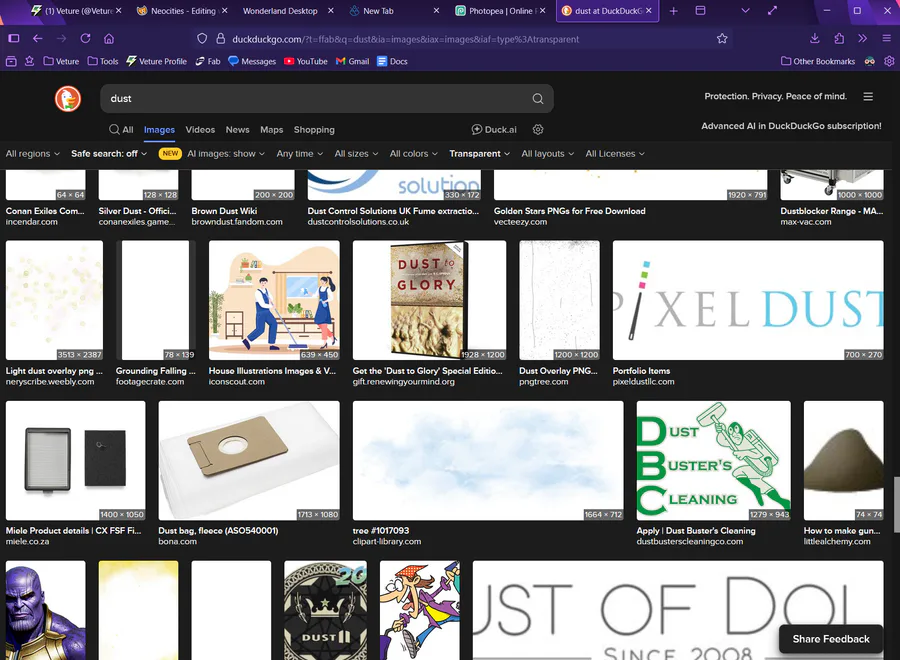Click the dust search input field
This screenshot has height=660, width=900.
coord(316,99)
